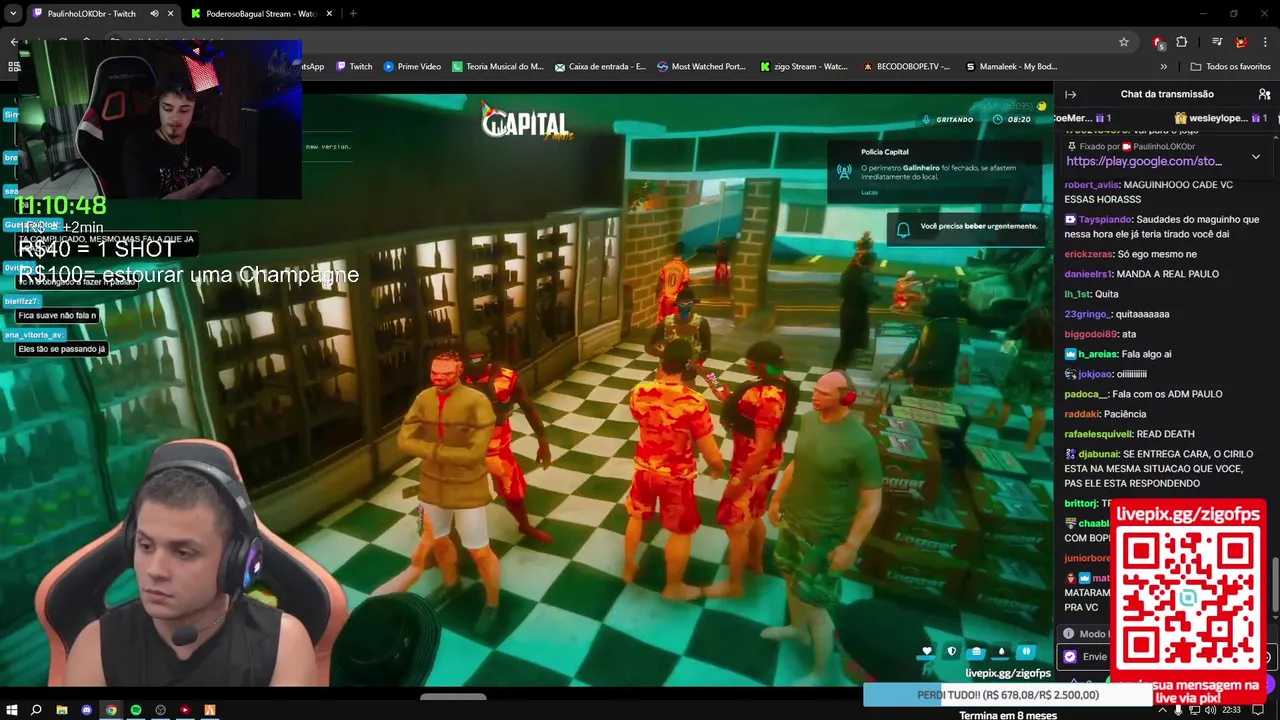Open the Twitch bookmark
This screenshot has height=720, width=1280.
pyautogui.click(x=354, y=67)
